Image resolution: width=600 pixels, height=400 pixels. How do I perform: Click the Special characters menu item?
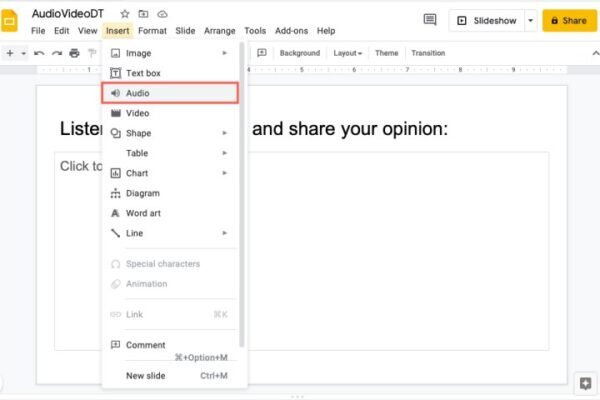click(x=170, y=264)
